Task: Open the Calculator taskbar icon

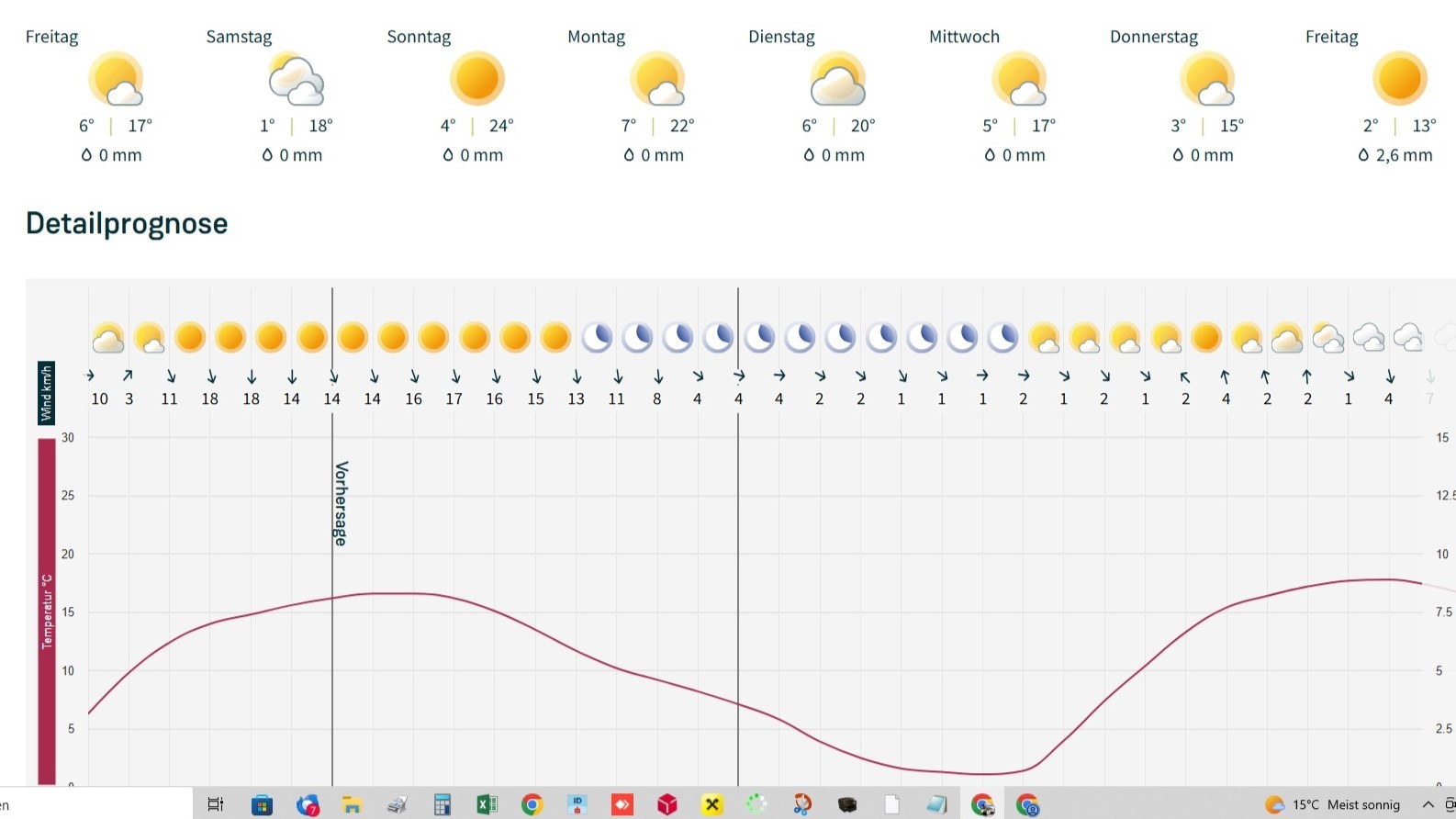Action: (x=442, y=805)
